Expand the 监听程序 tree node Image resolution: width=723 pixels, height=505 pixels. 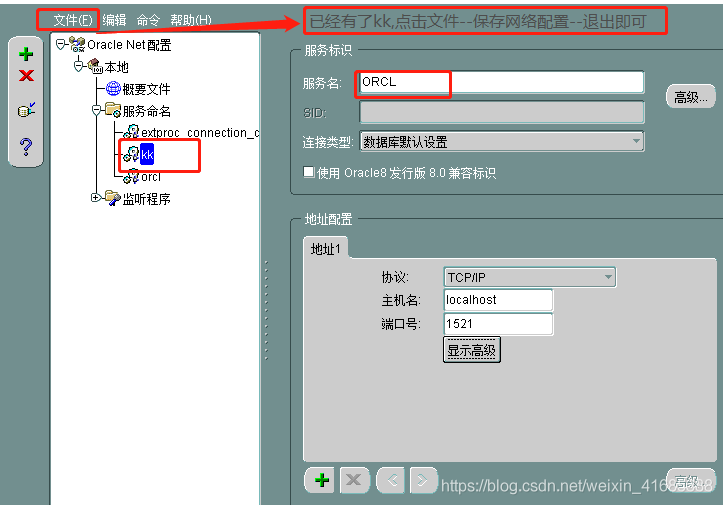pos(95,197)
